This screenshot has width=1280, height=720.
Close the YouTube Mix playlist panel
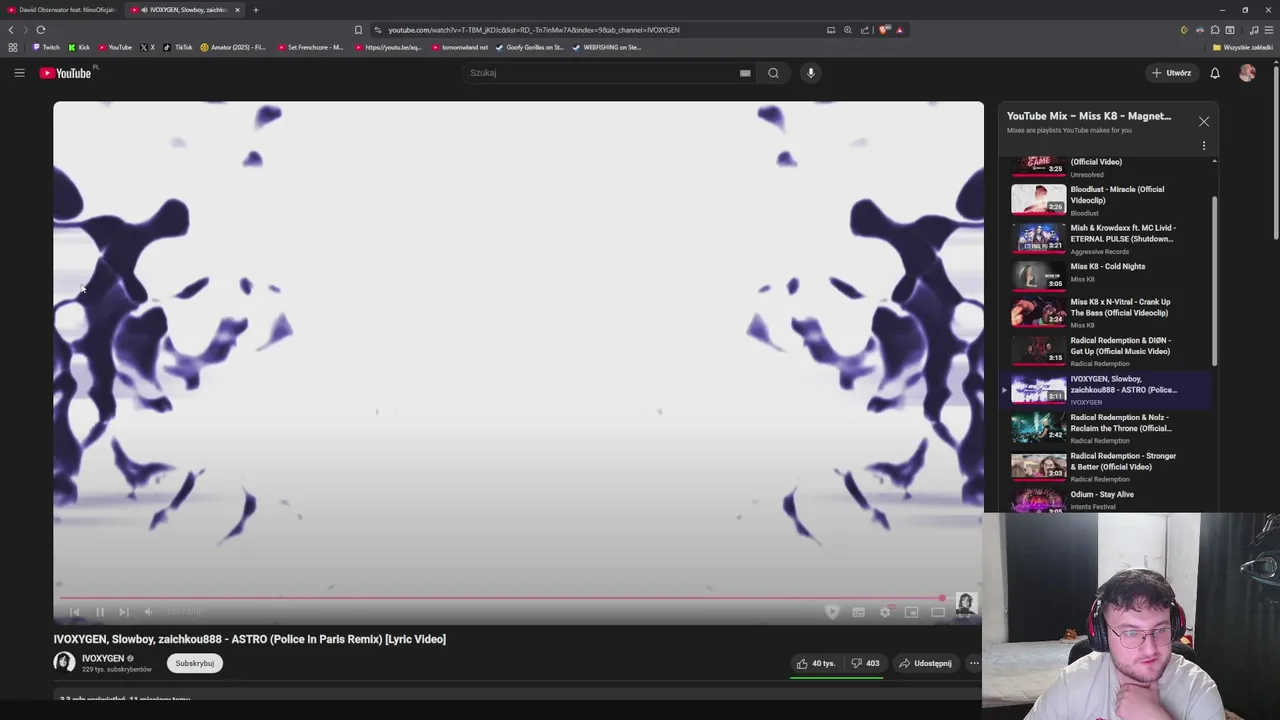coord(1204,121)
